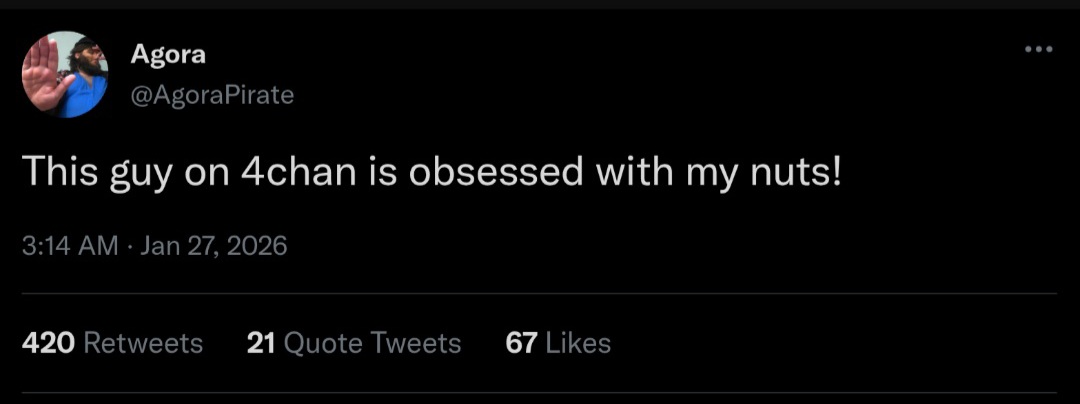1080x404 pixels.
Task: Click the bold 67 like count
Action: (521, 343)
